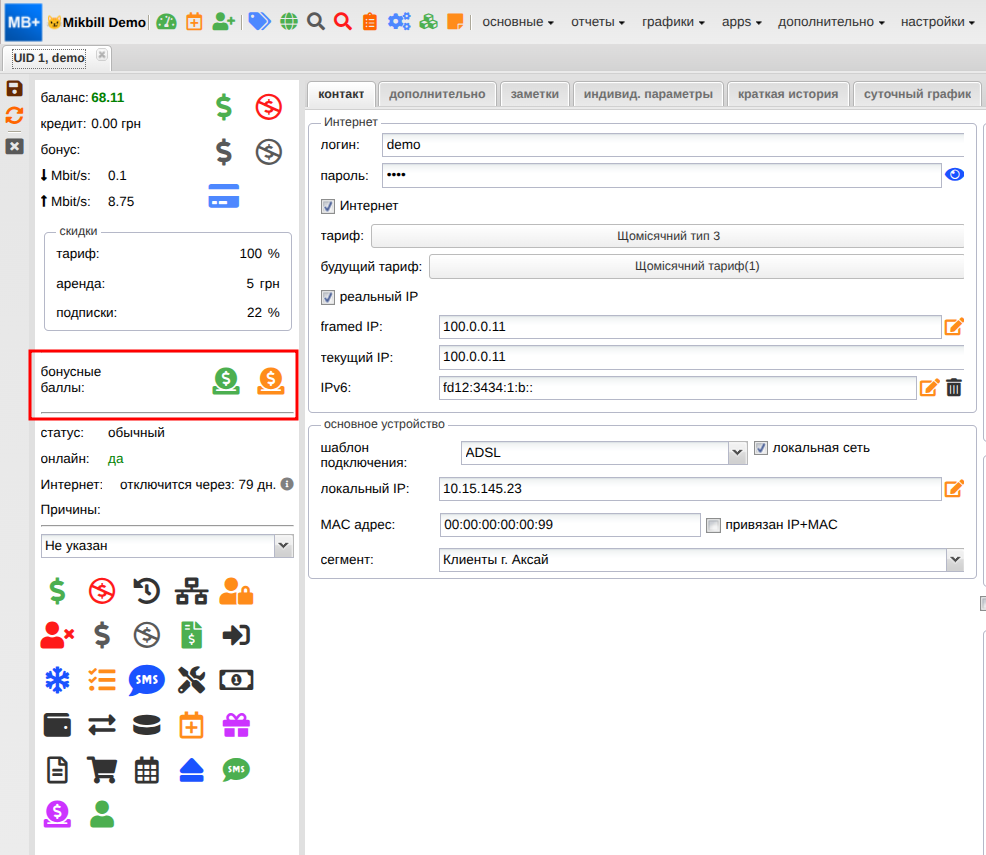Refresh user data with orange arrows icon

coord(14,116)
